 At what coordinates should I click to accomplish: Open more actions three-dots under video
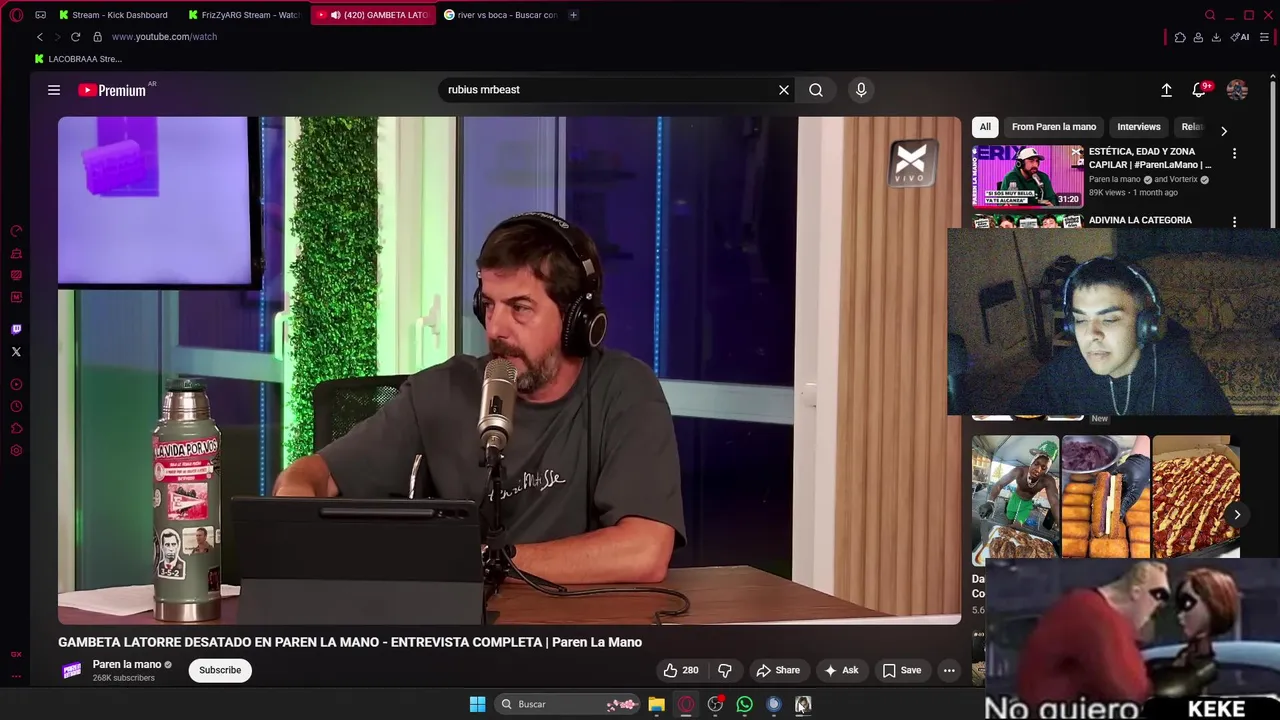coord(949,670)
